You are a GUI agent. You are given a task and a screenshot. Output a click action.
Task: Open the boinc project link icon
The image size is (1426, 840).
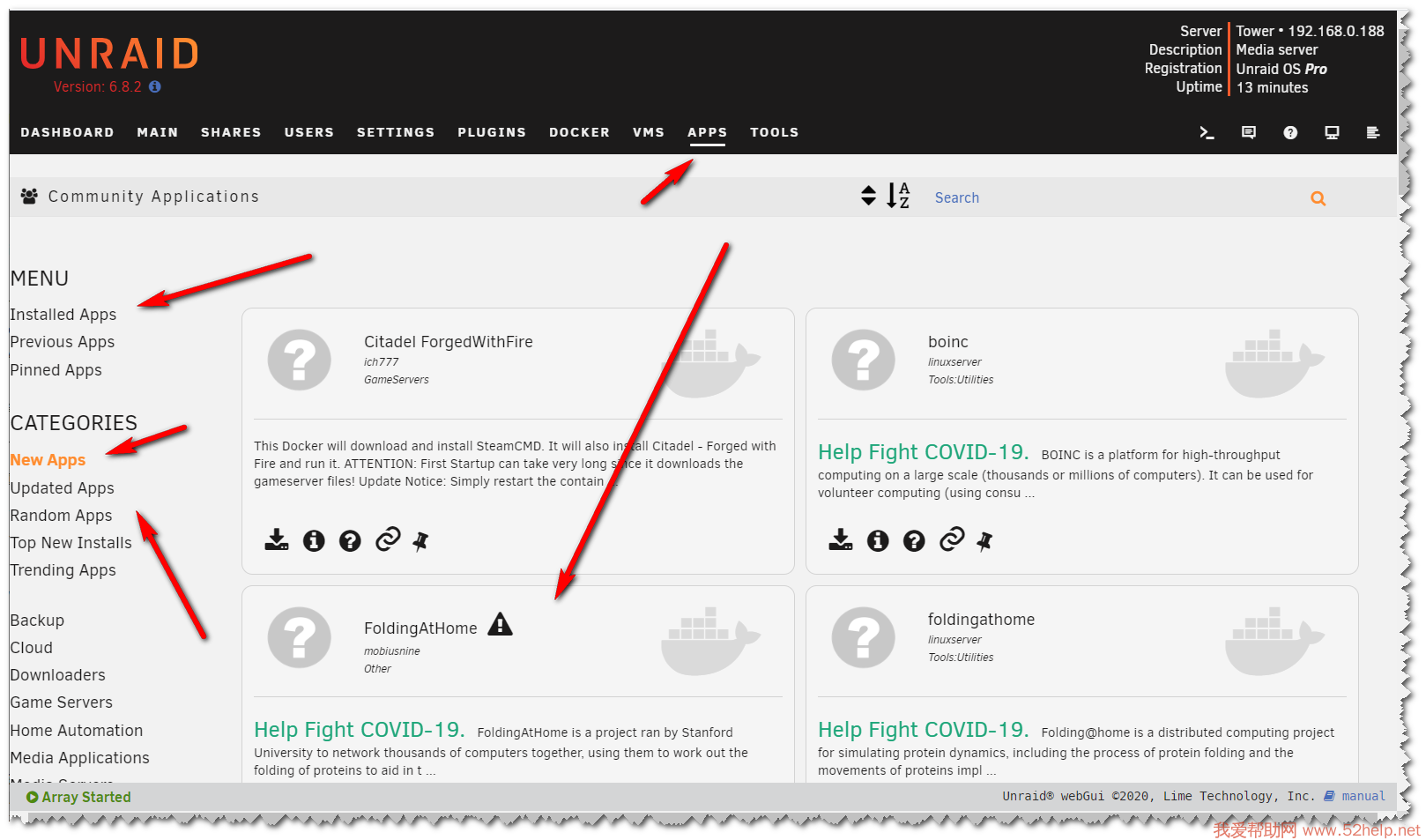pyautogui.click(x=952, y=539)
